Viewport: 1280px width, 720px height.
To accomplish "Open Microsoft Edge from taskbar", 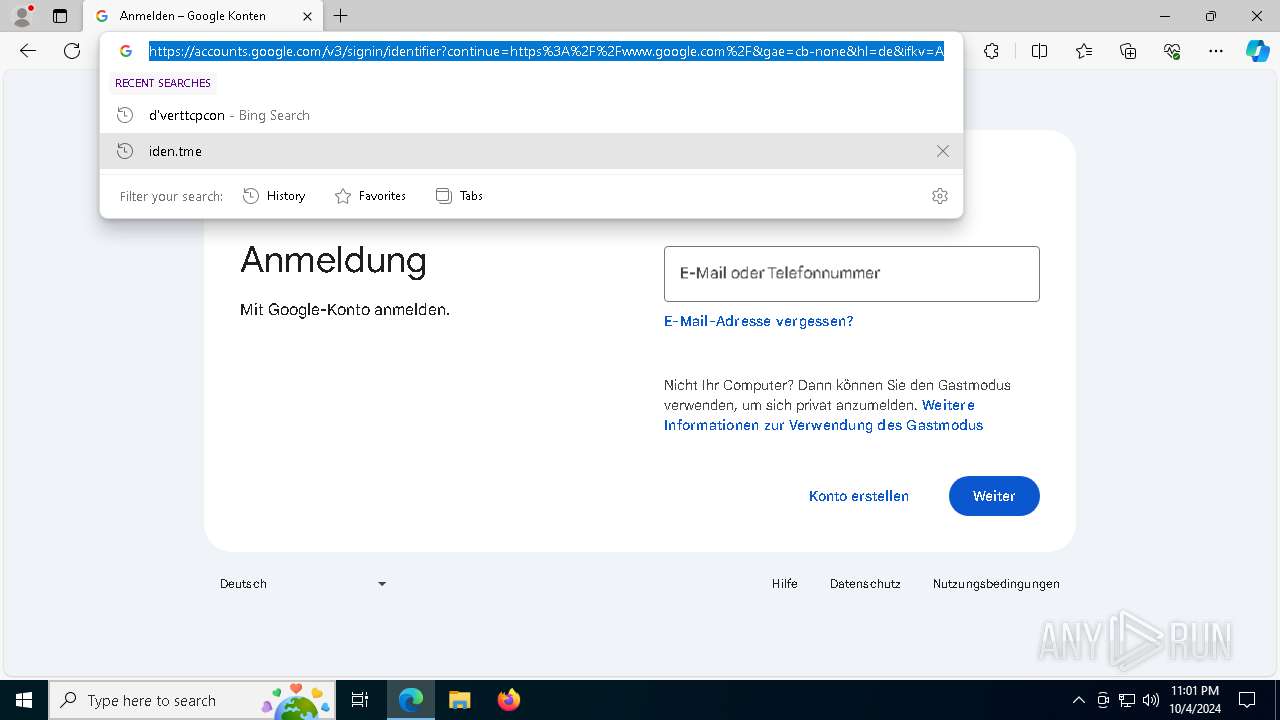I will pos(411,700).
